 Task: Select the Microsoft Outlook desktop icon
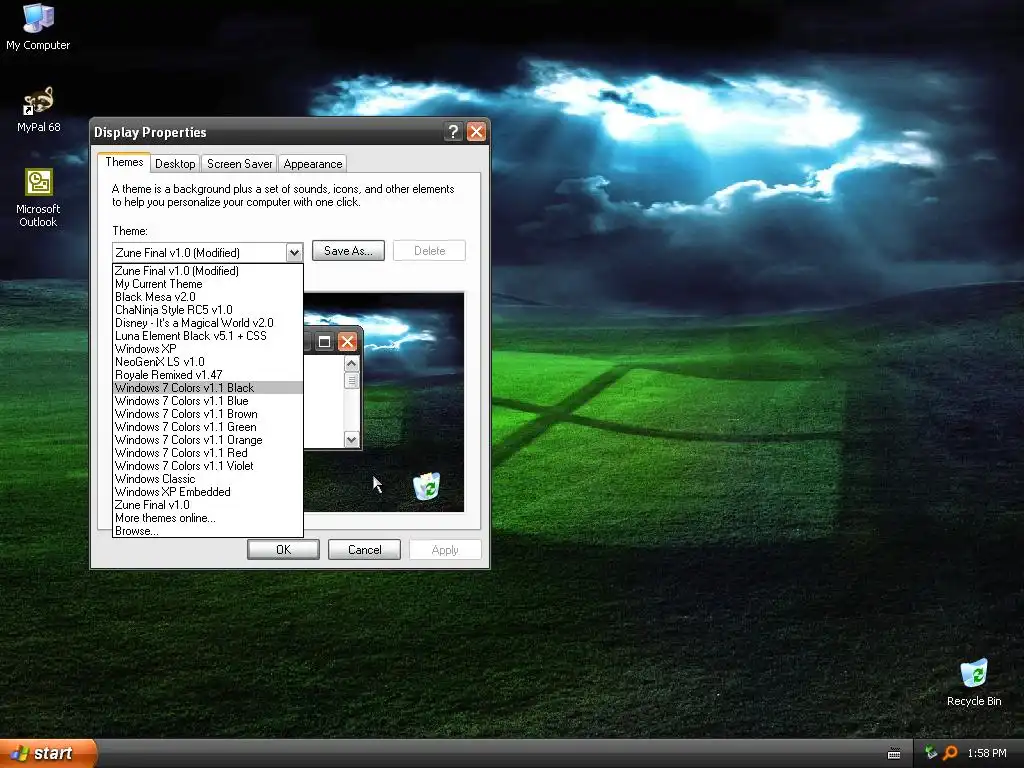(38, 198)
